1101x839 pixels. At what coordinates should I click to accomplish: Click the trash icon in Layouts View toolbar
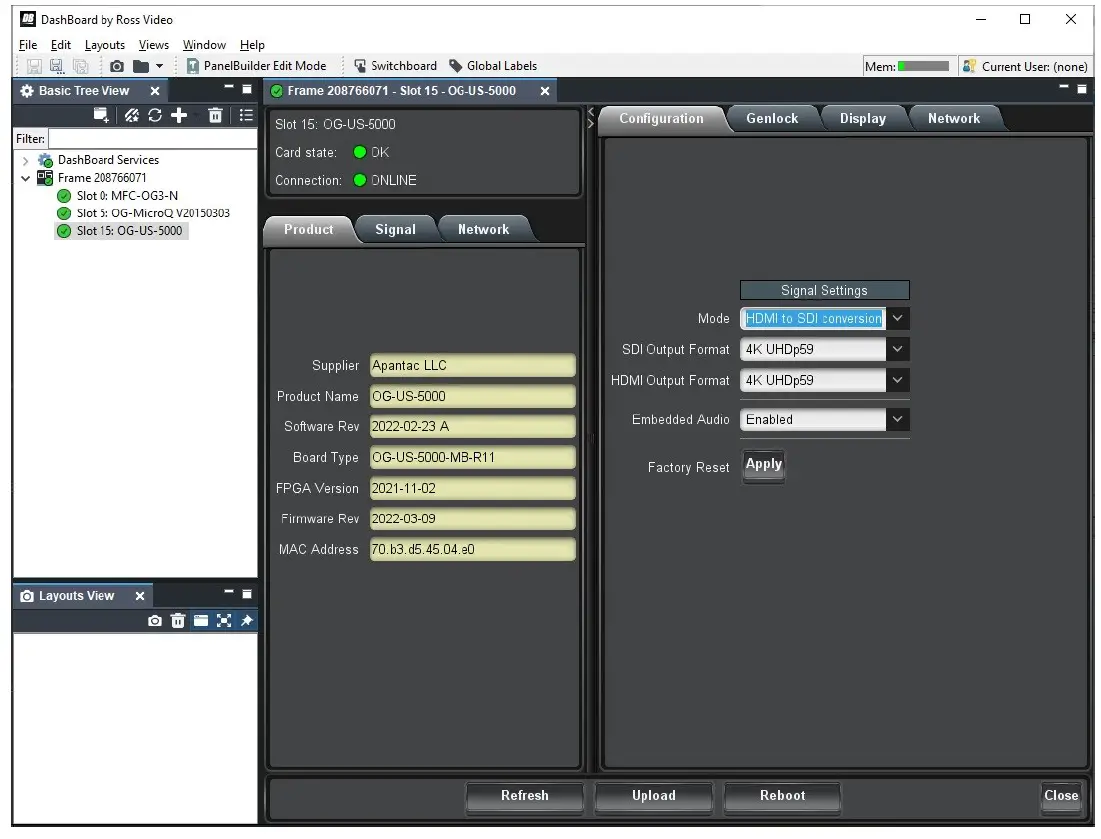tap(178, 621)
